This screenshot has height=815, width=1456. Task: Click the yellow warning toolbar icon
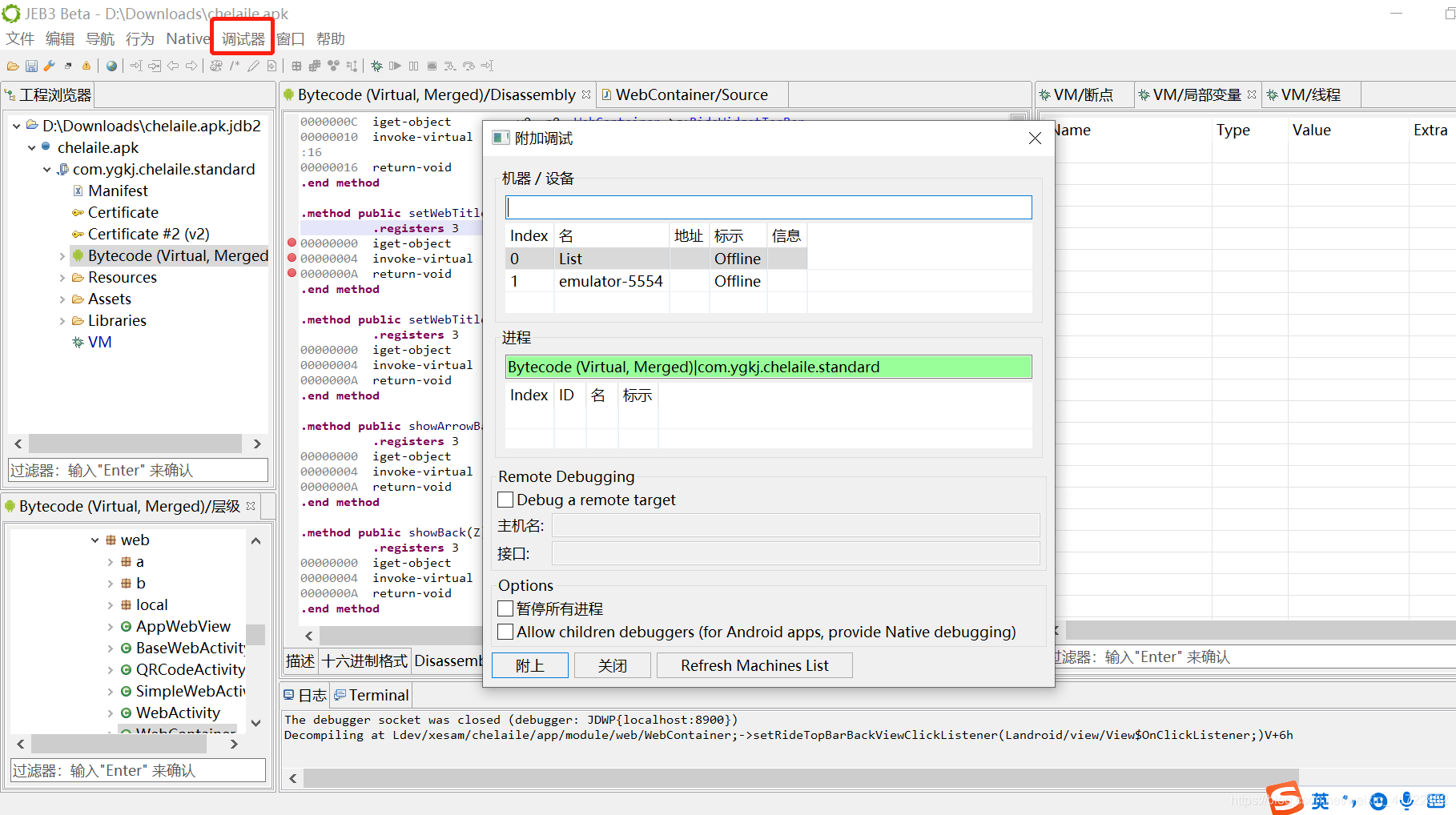pos(86,66)
